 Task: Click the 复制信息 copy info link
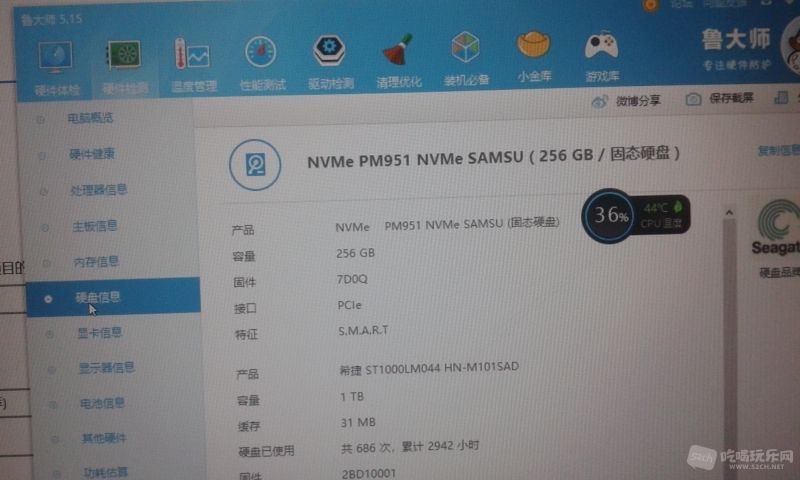pyautogui.click(x=779, y=150)
